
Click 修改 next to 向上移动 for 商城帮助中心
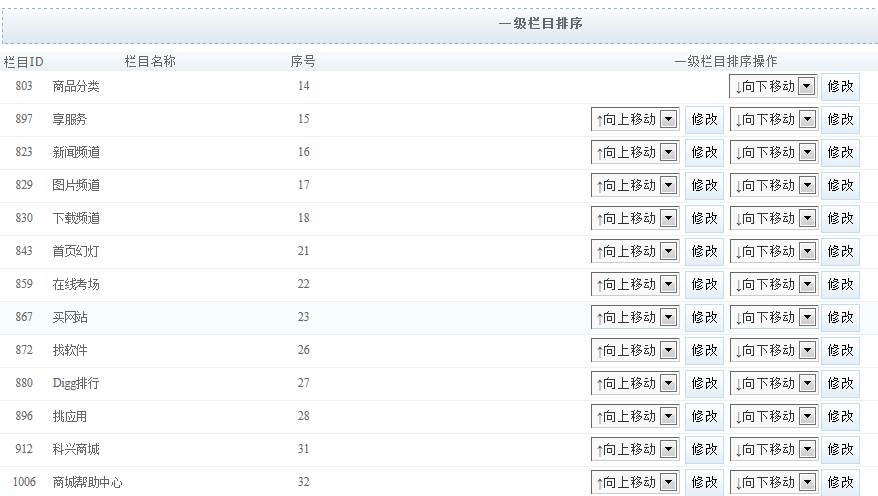point(704,482)
